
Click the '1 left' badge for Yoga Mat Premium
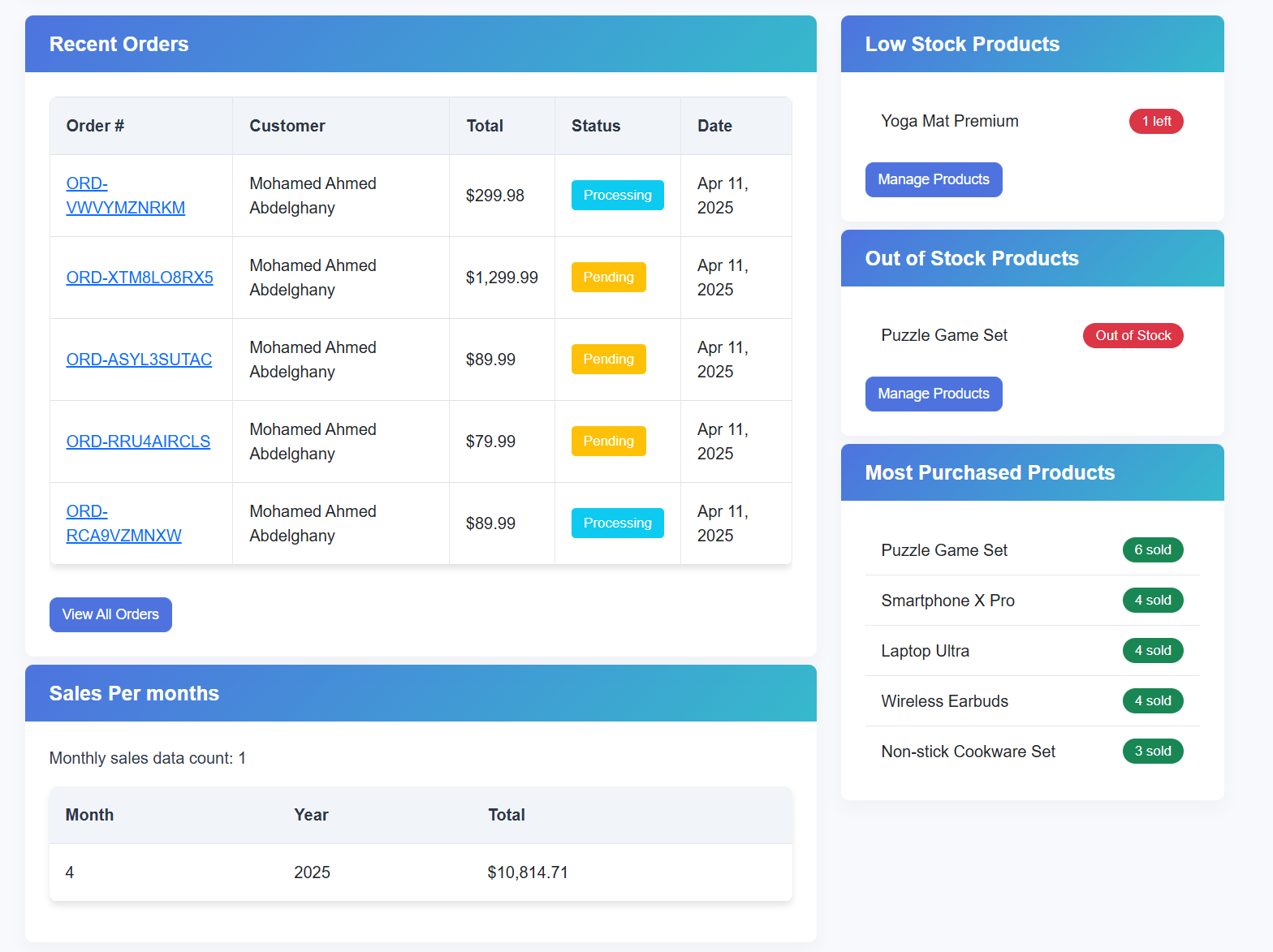point(1156,121)
